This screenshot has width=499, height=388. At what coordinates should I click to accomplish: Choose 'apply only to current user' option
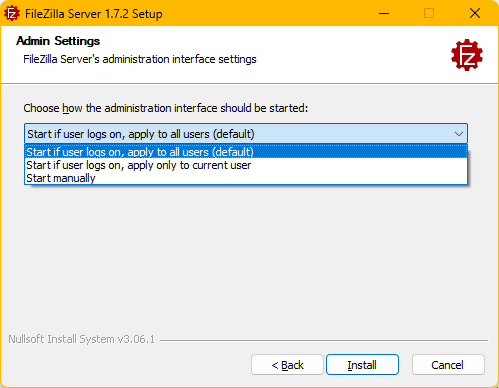(x=246, y=165)
